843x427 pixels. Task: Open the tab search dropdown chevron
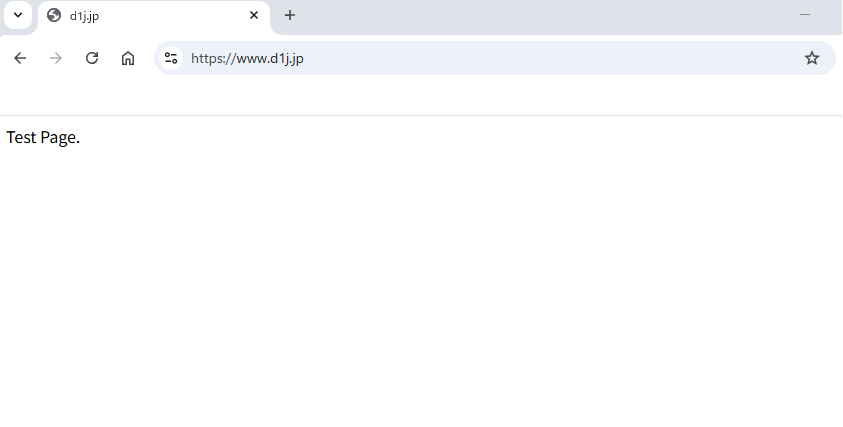pos(17,15)
